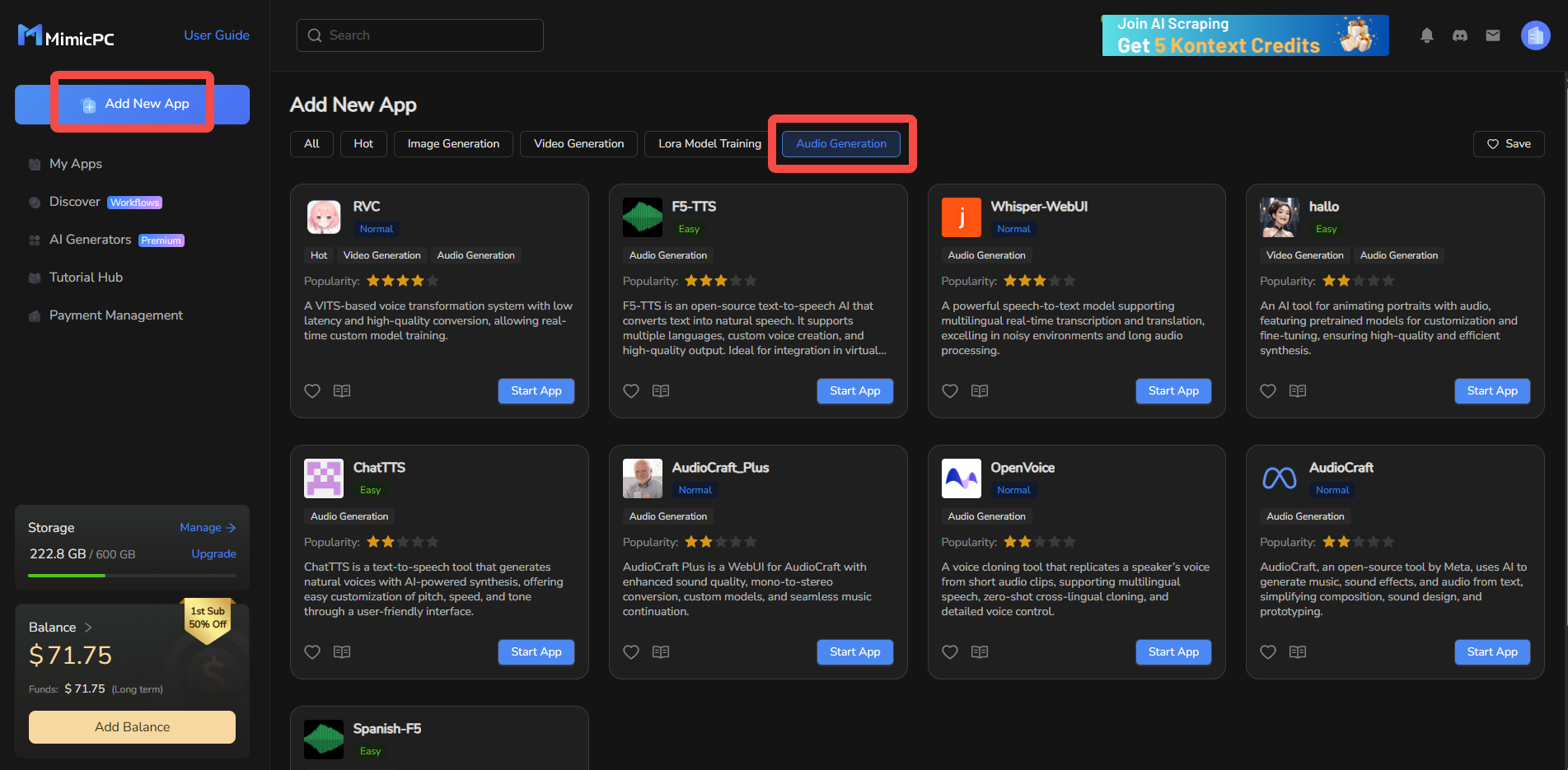
Task: Start the RVC app
Action: tap(536, 391)
